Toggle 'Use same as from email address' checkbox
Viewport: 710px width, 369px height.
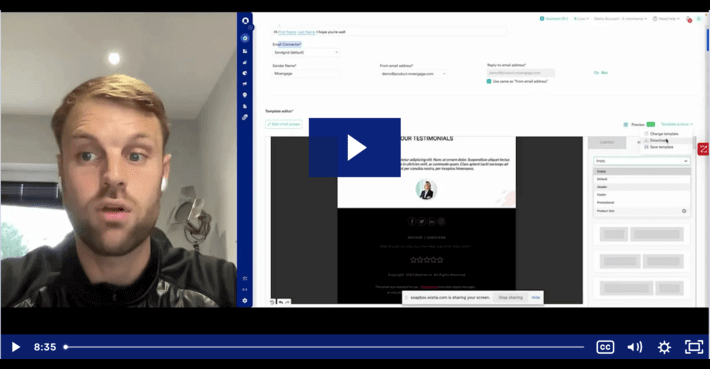pos(489,81)
